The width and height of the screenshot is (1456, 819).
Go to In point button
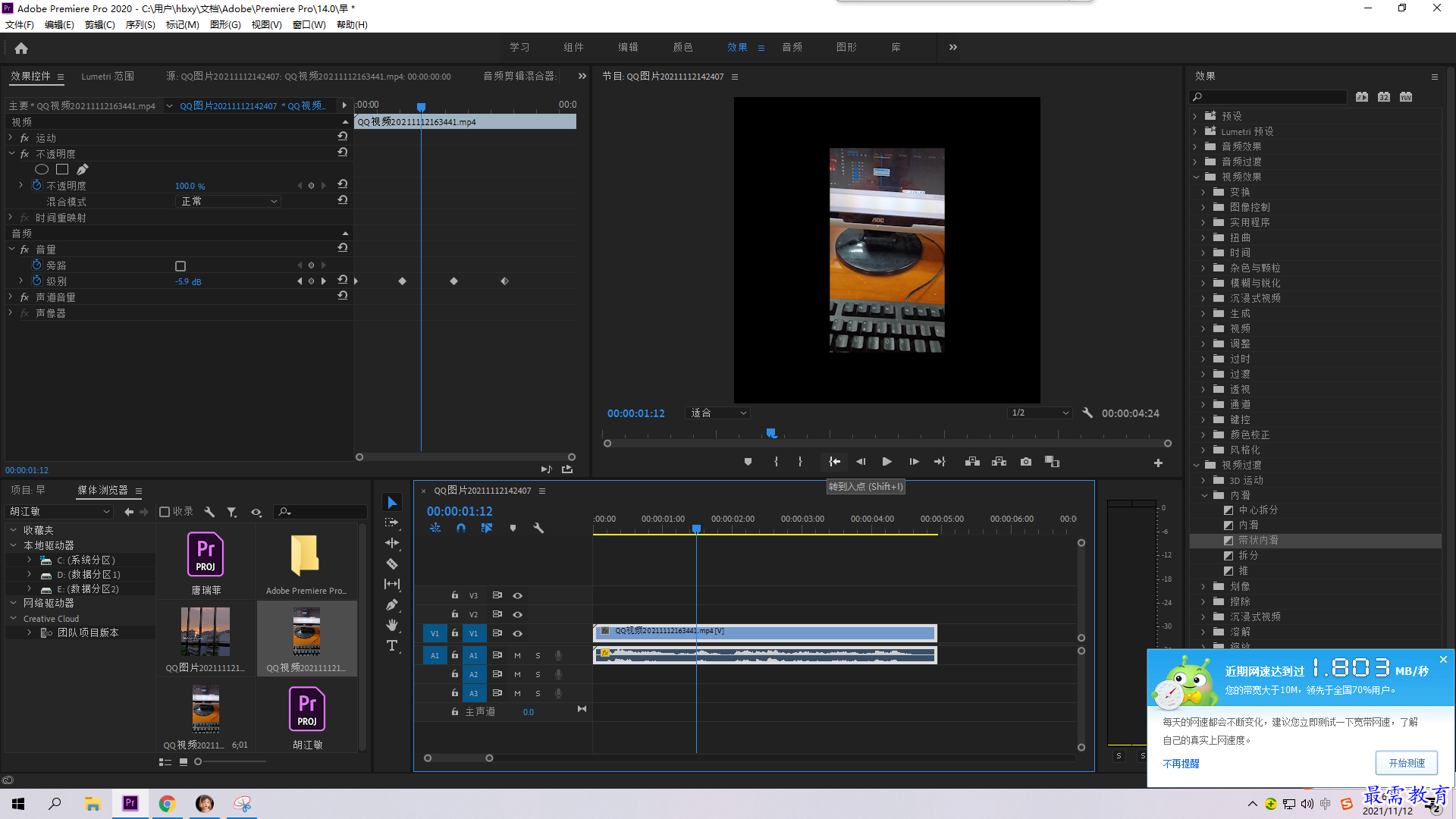click(x=834, y=462)
